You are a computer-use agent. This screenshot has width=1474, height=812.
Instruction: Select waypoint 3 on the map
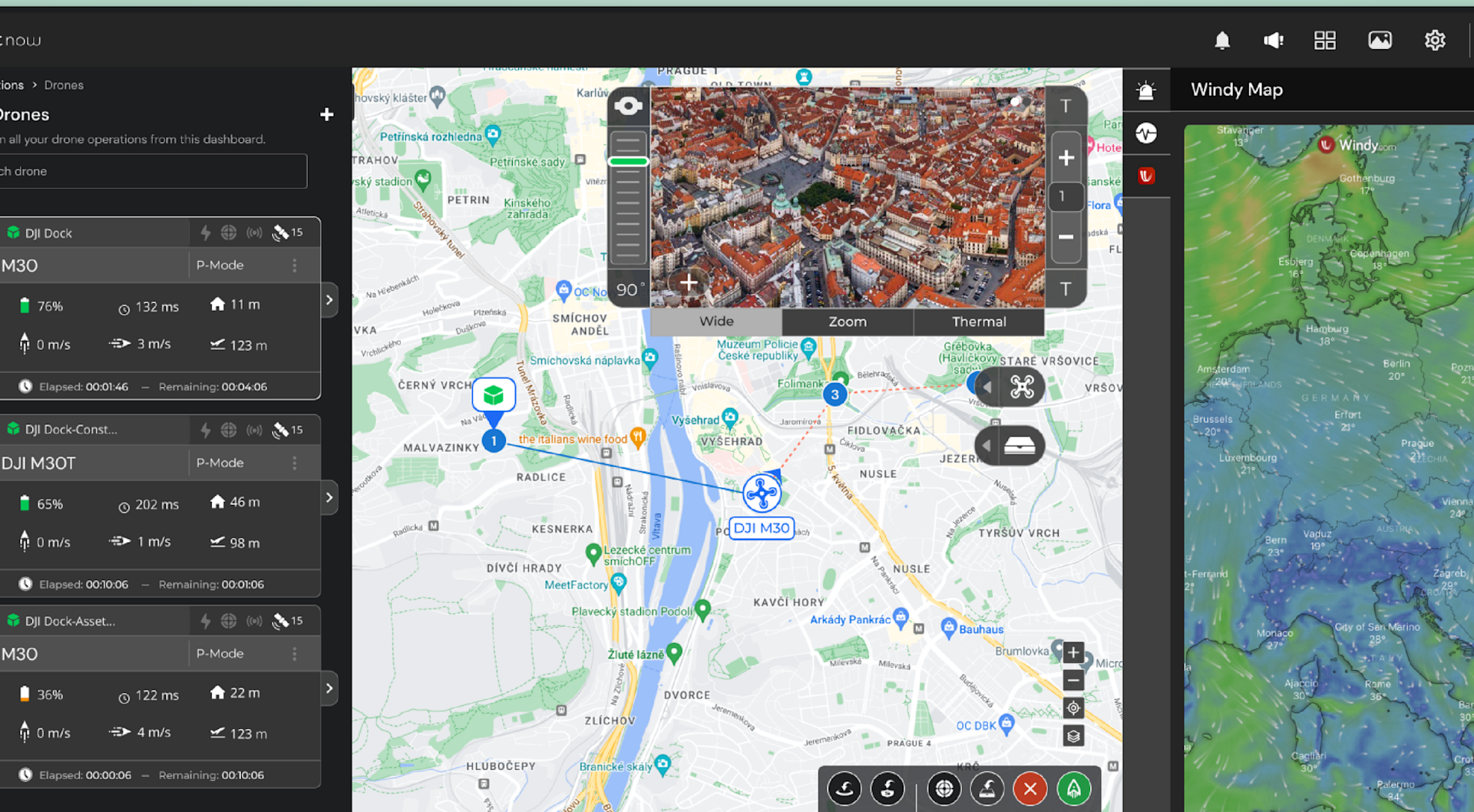[x=834, y=394]
